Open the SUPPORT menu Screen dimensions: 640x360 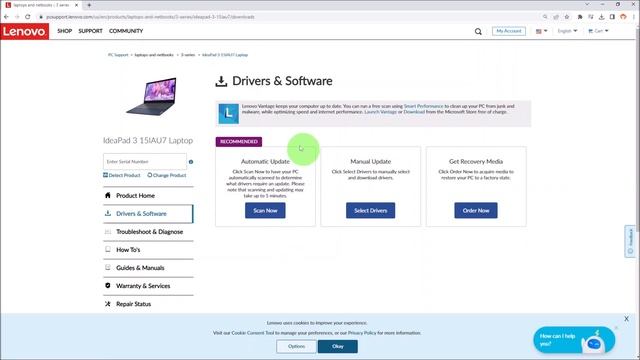coord(90,31)
